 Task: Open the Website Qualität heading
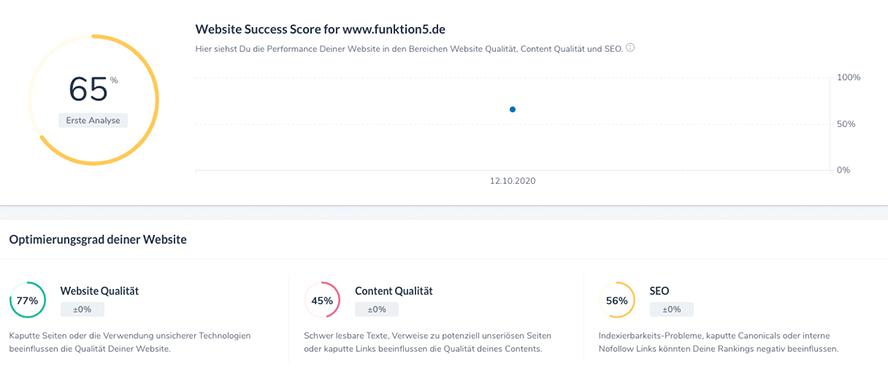click(100, 291)
